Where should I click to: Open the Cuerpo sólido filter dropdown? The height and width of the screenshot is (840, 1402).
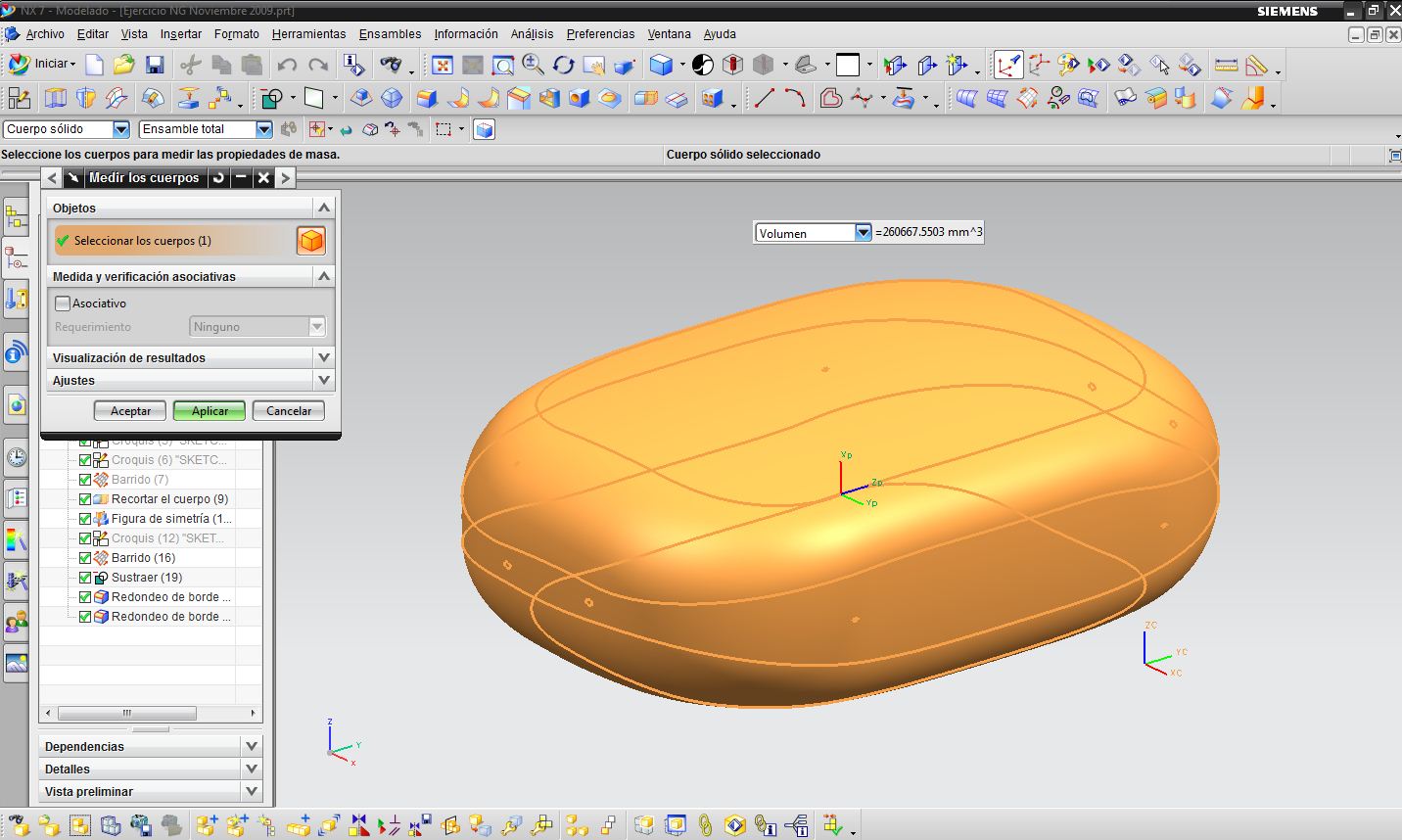(x=120, y=129)
